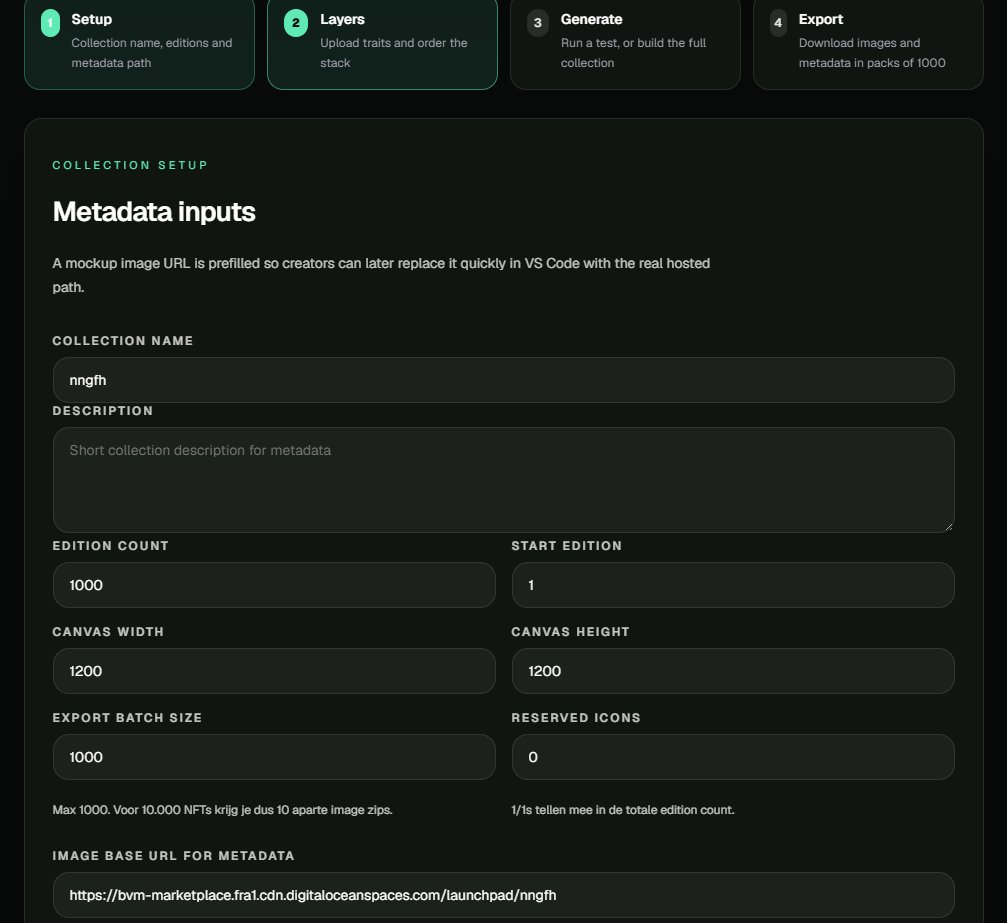Click the 'CANVAS HEIGHT' label
1007x923 pixels.
click(570, 631)
